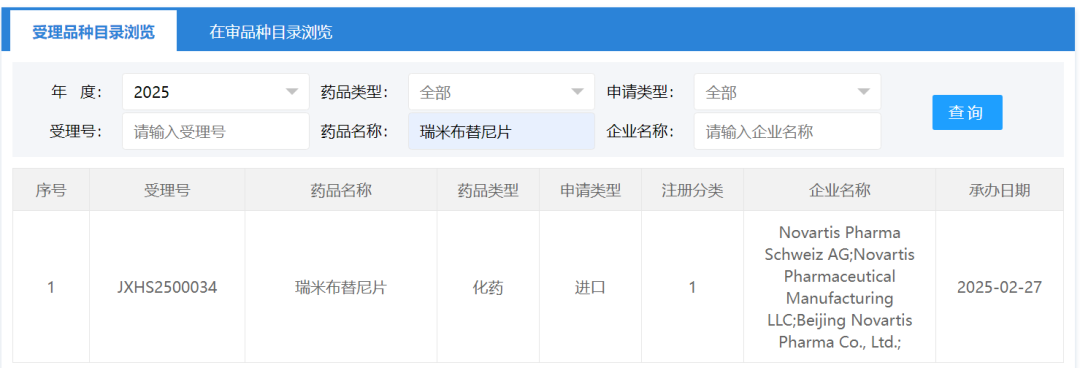This screenshot has width=1080, height=368.
Task: Click the 申请类型 column header
Action: click(590, 190)
